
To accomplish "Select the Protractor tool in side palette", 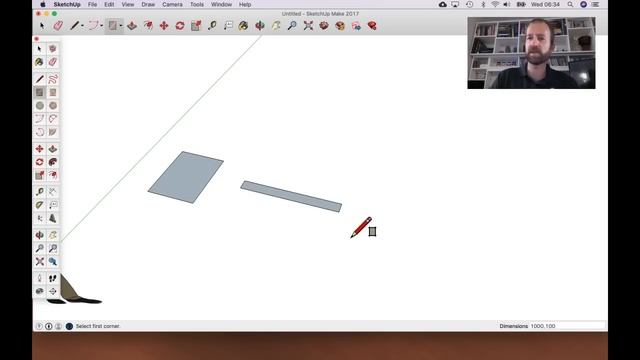I will tap(40, 205).
